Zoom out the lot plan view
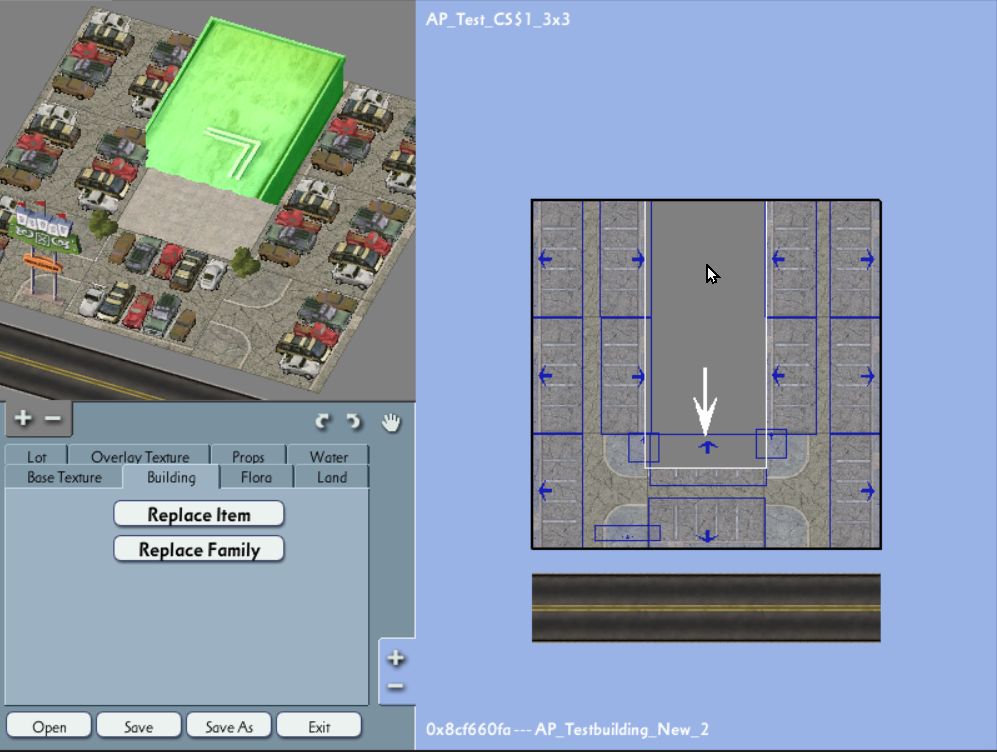 coord(396,686)
